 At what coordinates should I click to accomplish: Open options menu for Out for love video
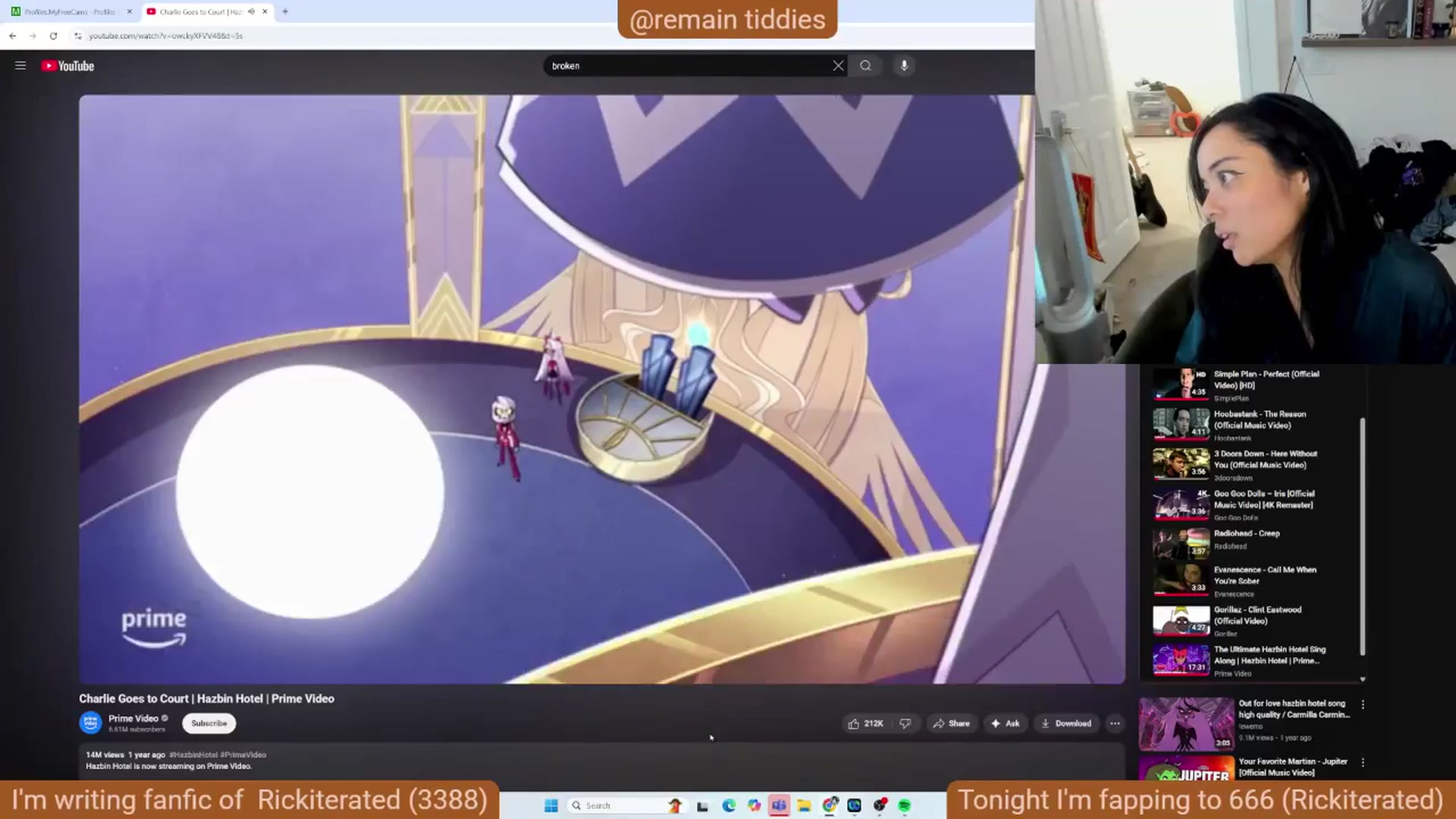pos(1363,704)
